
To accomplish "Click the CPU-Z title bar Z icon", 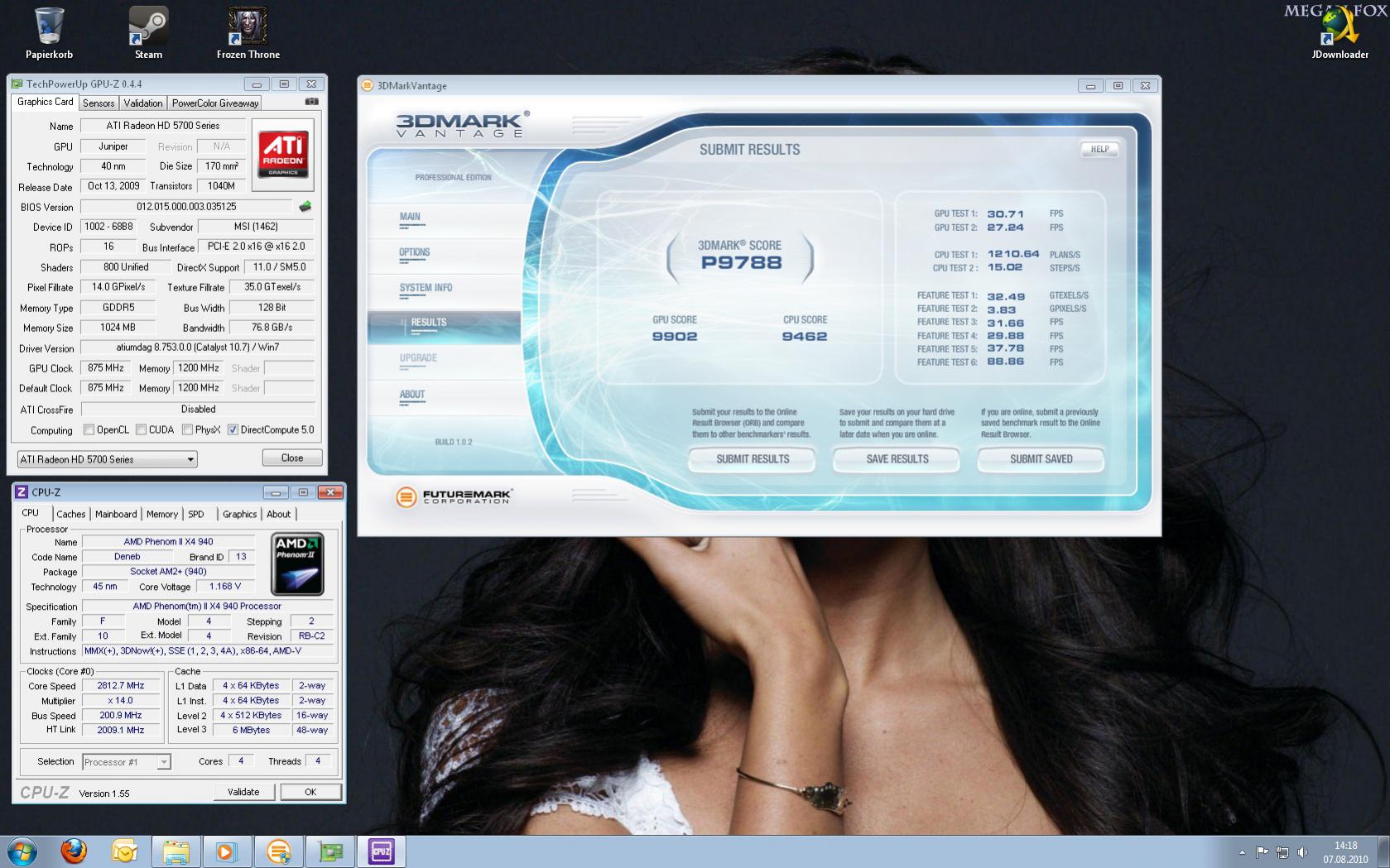I will 22,492.
